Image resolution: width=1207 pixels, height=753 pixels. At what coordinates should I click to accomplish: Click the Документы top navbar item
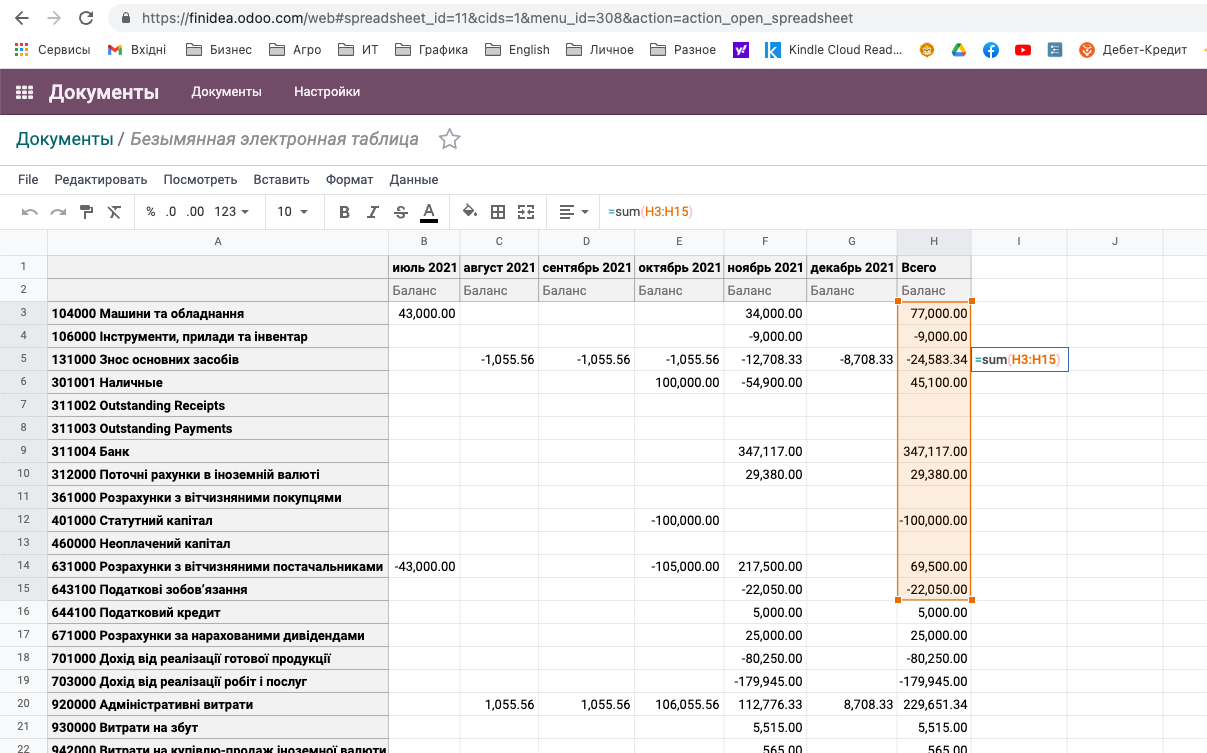click(x=227, y=92)
